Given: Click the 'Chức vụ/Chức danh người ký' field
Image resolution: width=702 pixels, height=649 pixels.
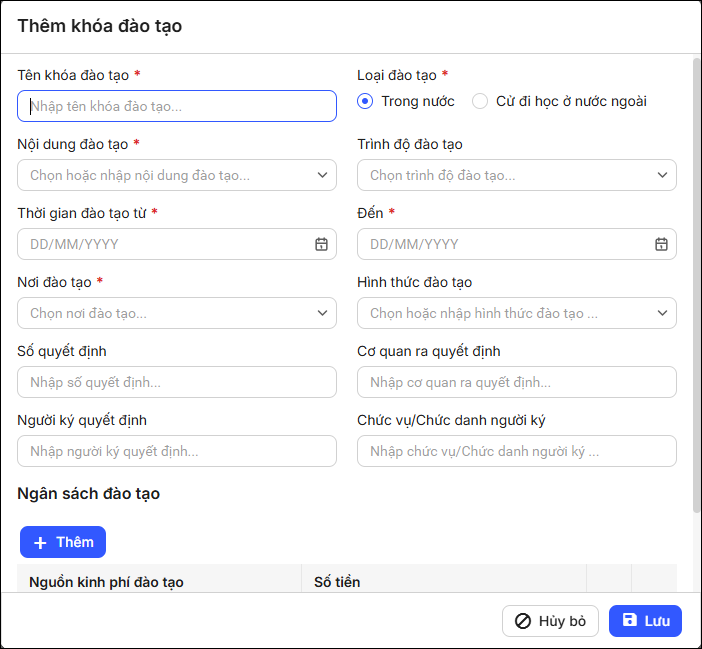Looking at the screenshot, I should pyautogui.click(x=516, y=451).
